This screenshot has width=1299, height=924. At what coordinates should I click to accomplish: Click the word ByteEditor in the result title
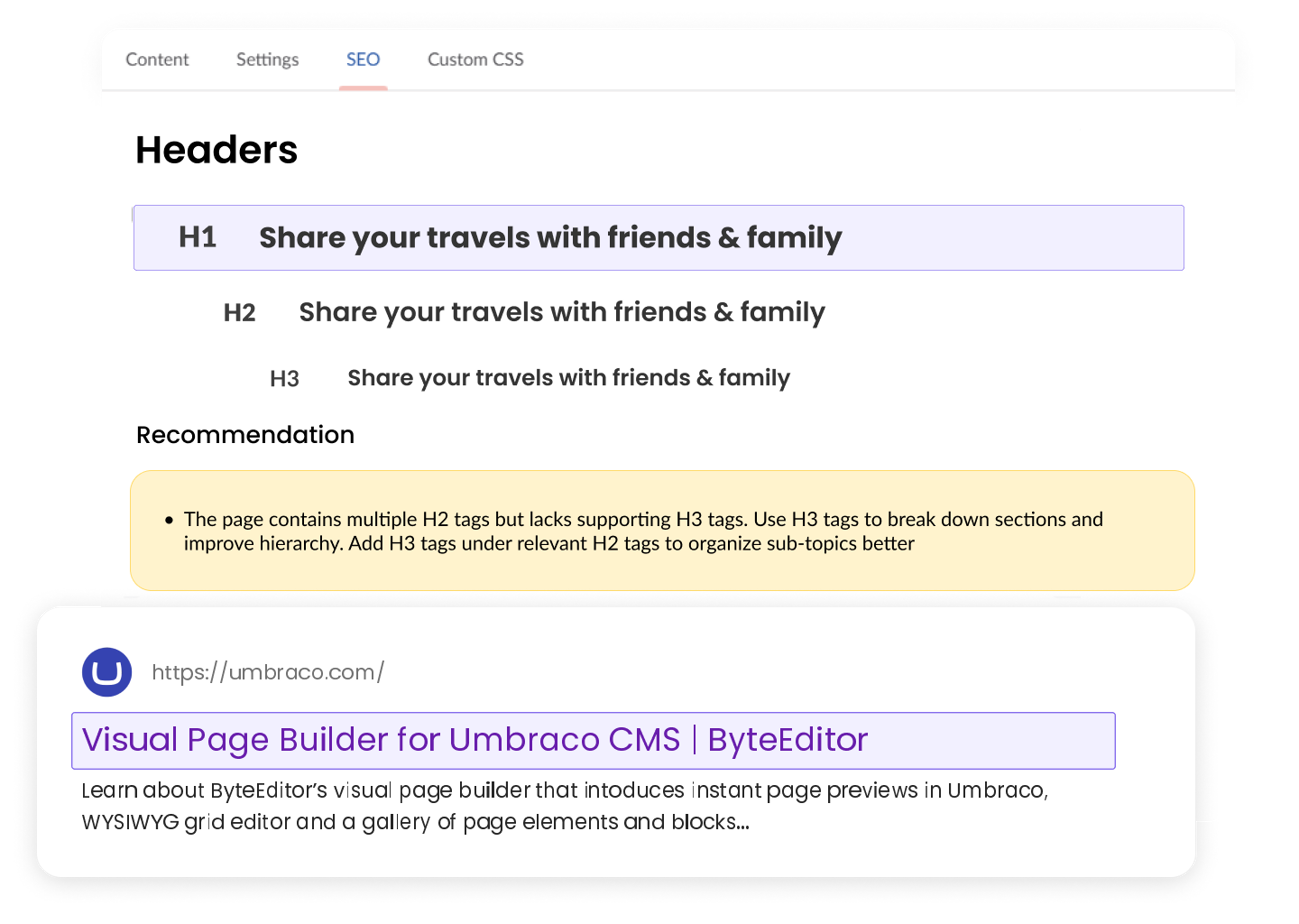788,740
